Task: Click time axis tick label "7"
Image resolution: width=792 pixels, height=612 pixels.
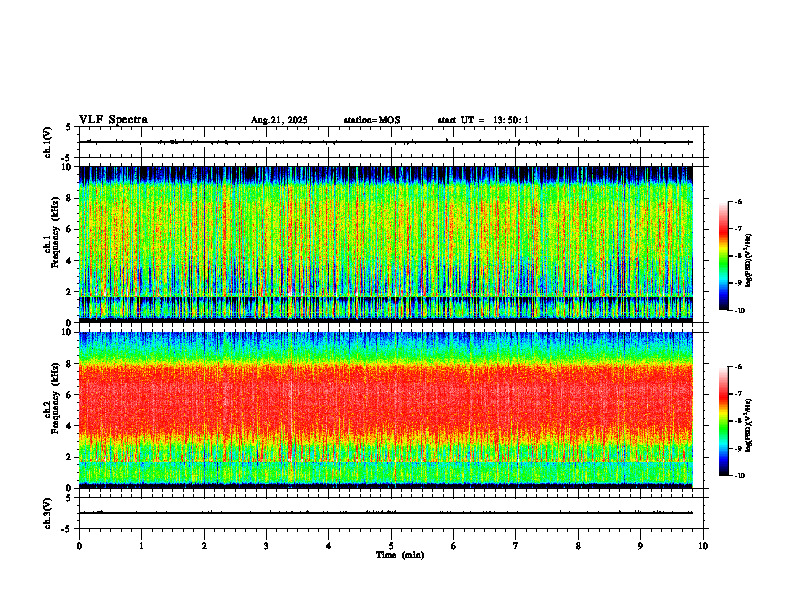Action: point(516,546)
